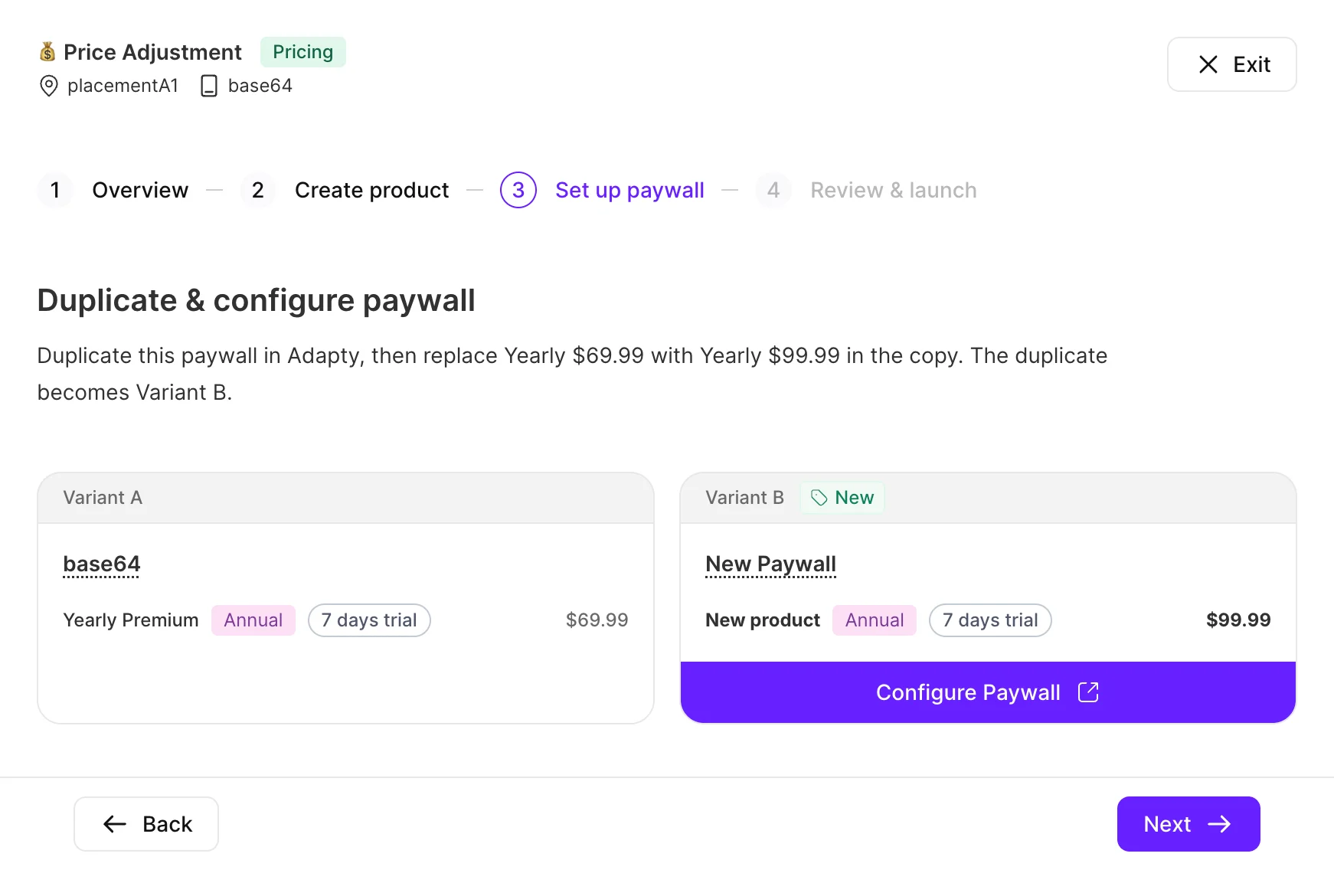Select the step 3 Set up paywall circle
Viewport: 1334px width, 896px height.
pyautogui.click(x=518, y=190)
